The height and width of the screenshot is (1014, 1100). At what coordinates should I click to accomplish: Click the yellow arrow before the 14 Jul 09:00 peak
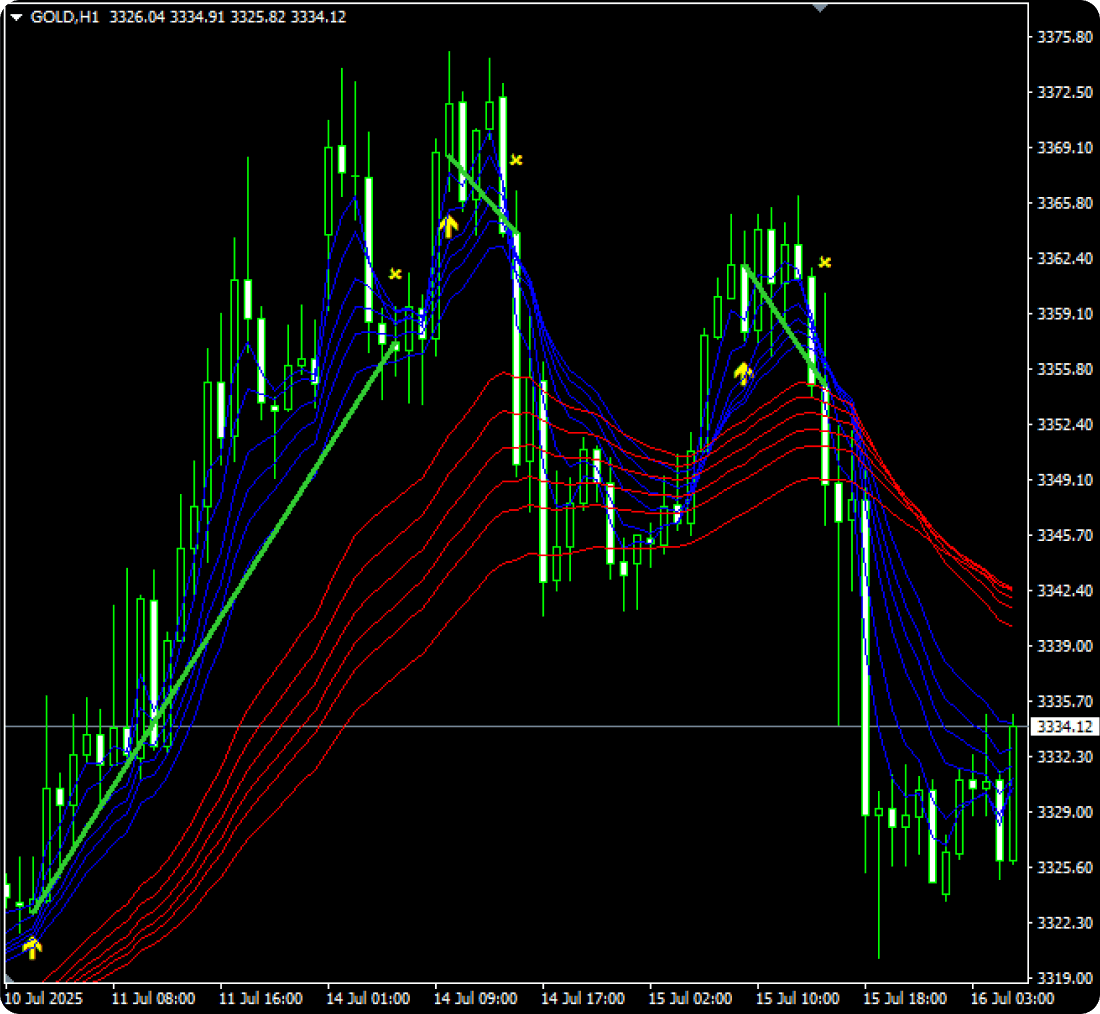tap(448, 226)
